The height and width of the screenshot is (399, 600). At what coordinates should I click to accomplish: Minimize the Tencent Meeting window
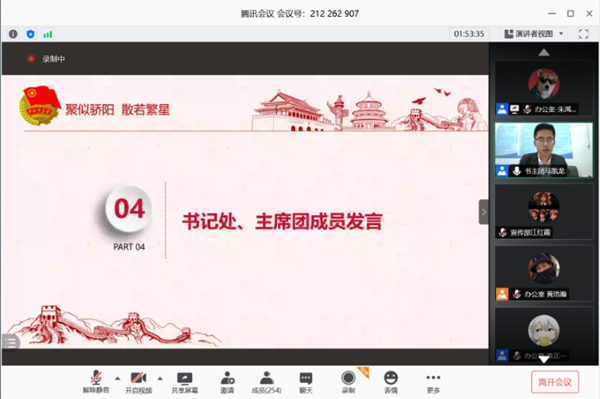(552, 13)
